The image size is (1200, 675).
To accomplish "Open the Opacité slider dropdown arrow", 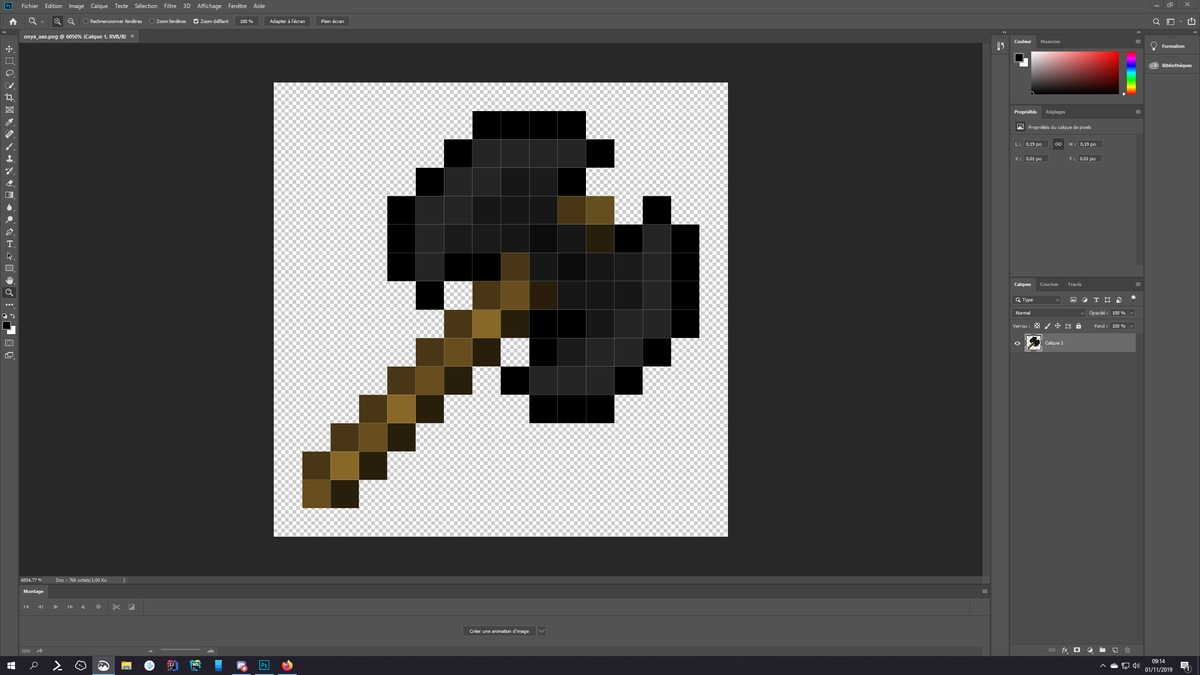I will click(1132, 313).
